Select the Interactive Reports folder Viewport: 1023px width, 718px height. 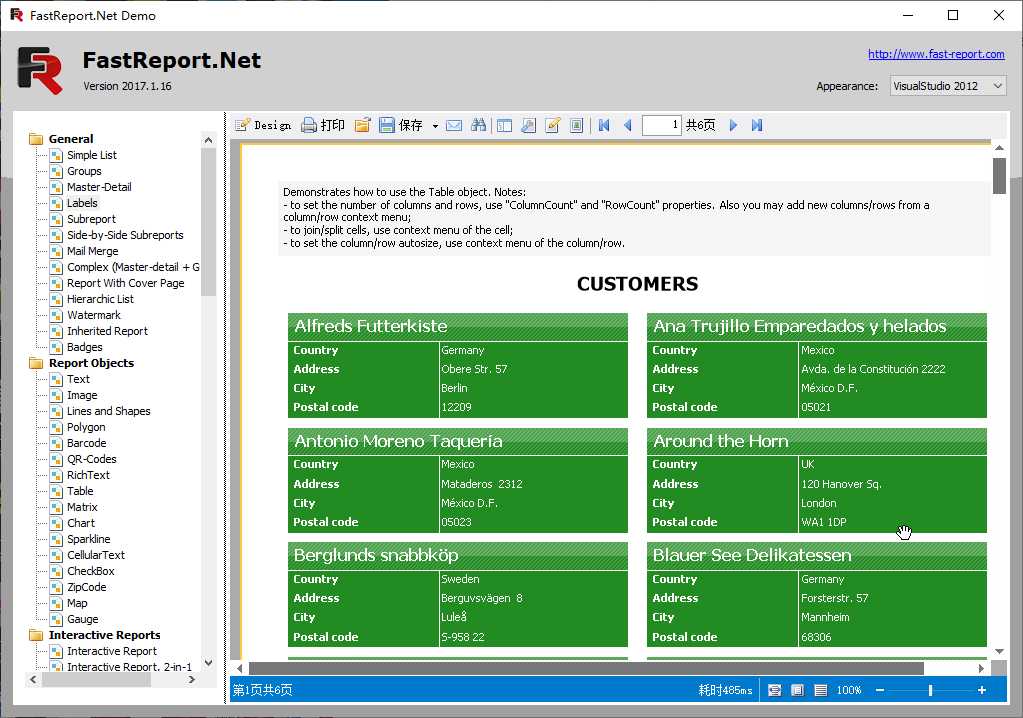tap(104, 635)
